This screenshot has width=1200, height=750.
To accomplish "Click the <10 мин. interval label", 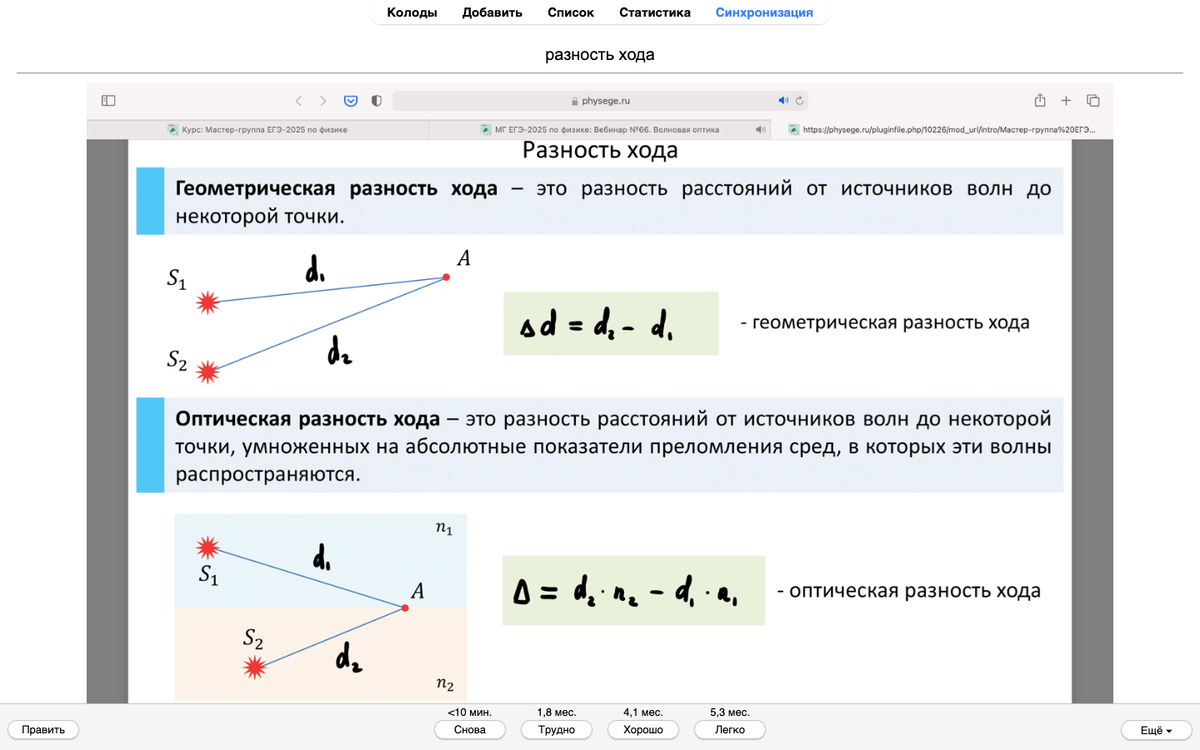I will pyautogui.click(x=469, y=712).
